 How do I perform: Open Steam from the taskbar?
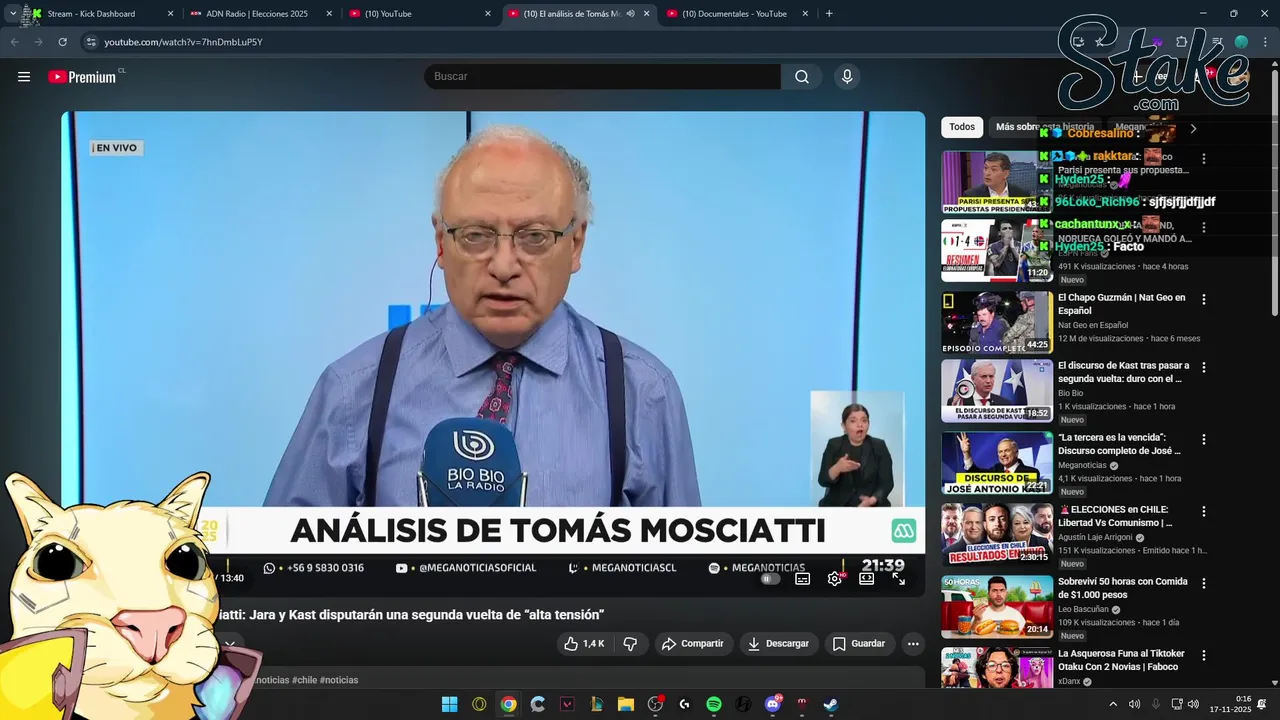[x=831, y=704]
